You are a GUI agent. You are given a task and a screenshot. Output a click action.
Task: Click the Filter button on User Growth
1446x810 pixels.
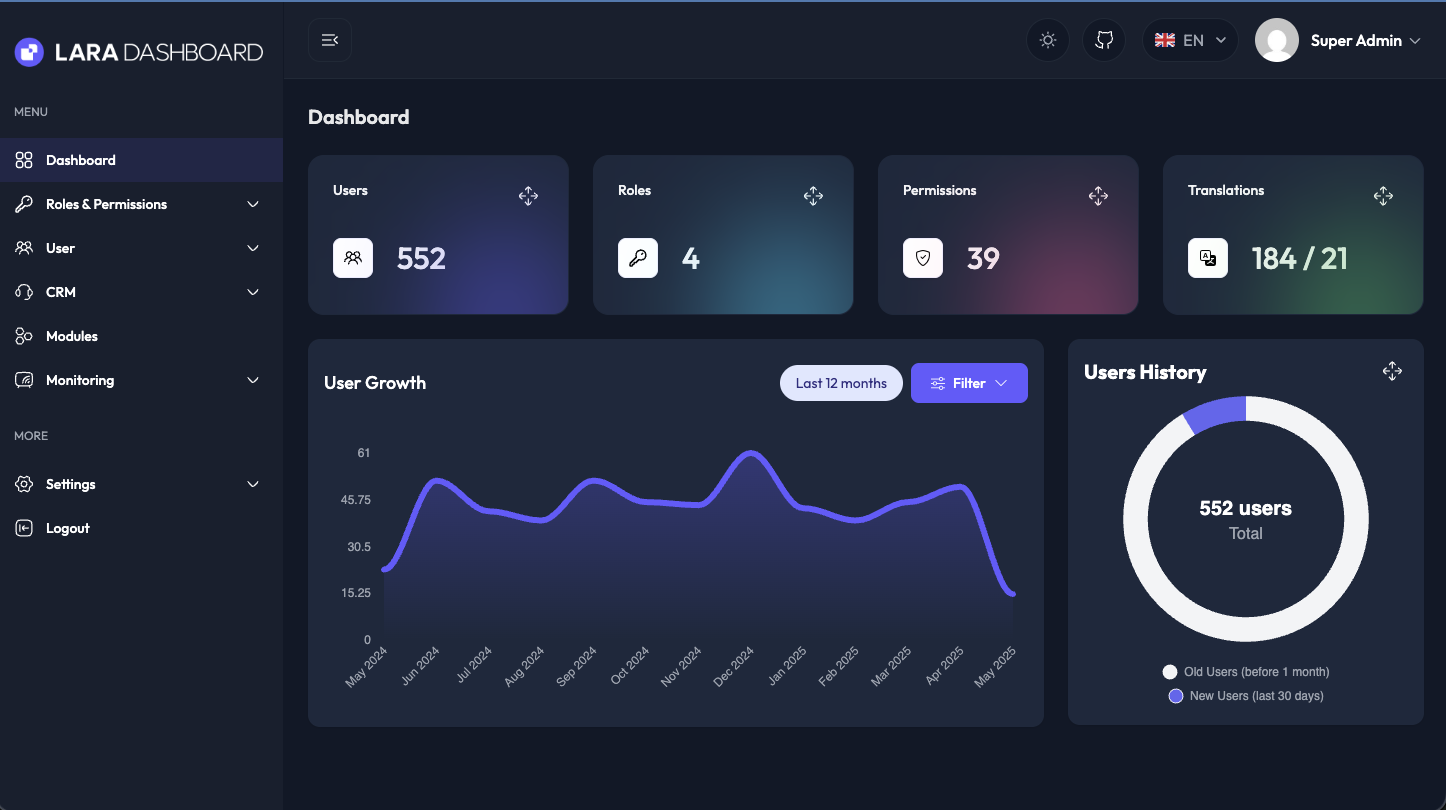pos(968,383)
